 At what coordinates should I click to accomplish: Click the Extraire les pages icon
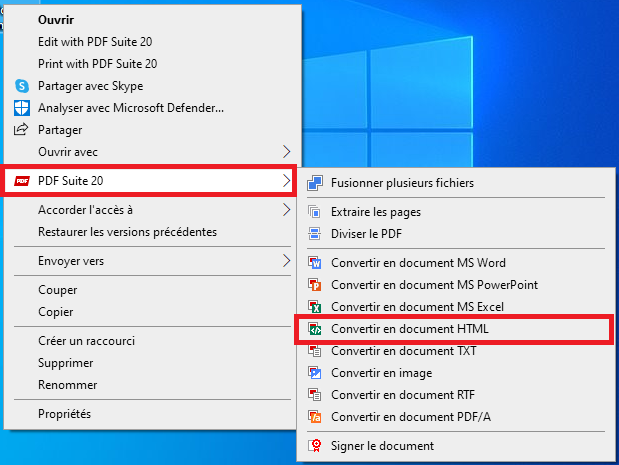[314, 212]
